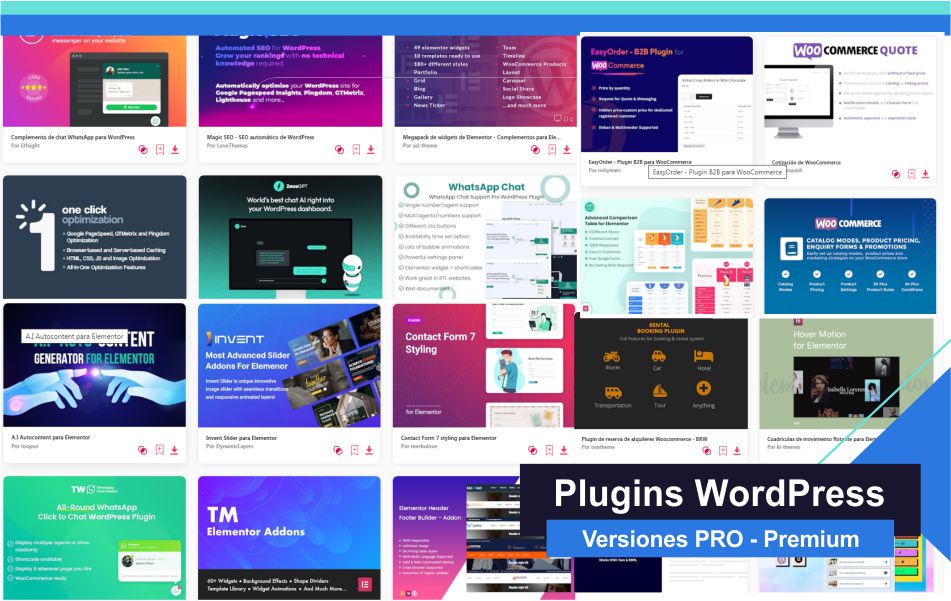Open the Magic SEO - SEO automático title link

coord(260,137)
